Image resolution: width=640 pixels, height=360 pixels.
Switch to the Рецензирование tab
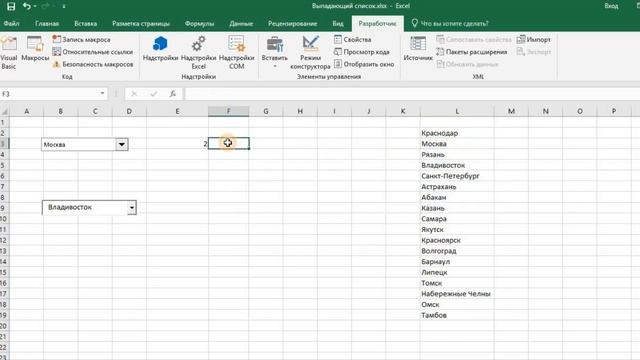pyautogui.click(x=293, y=24)
